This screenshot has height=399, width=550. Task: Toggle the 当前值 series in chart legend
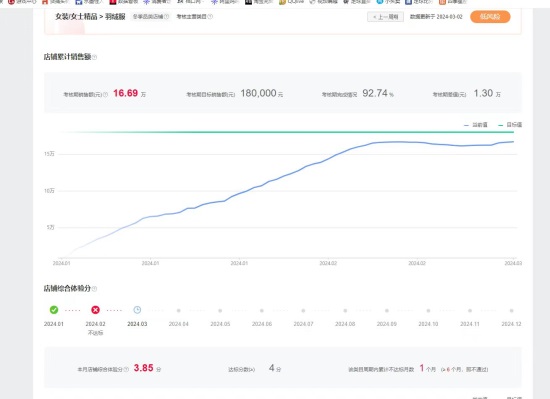476,125
